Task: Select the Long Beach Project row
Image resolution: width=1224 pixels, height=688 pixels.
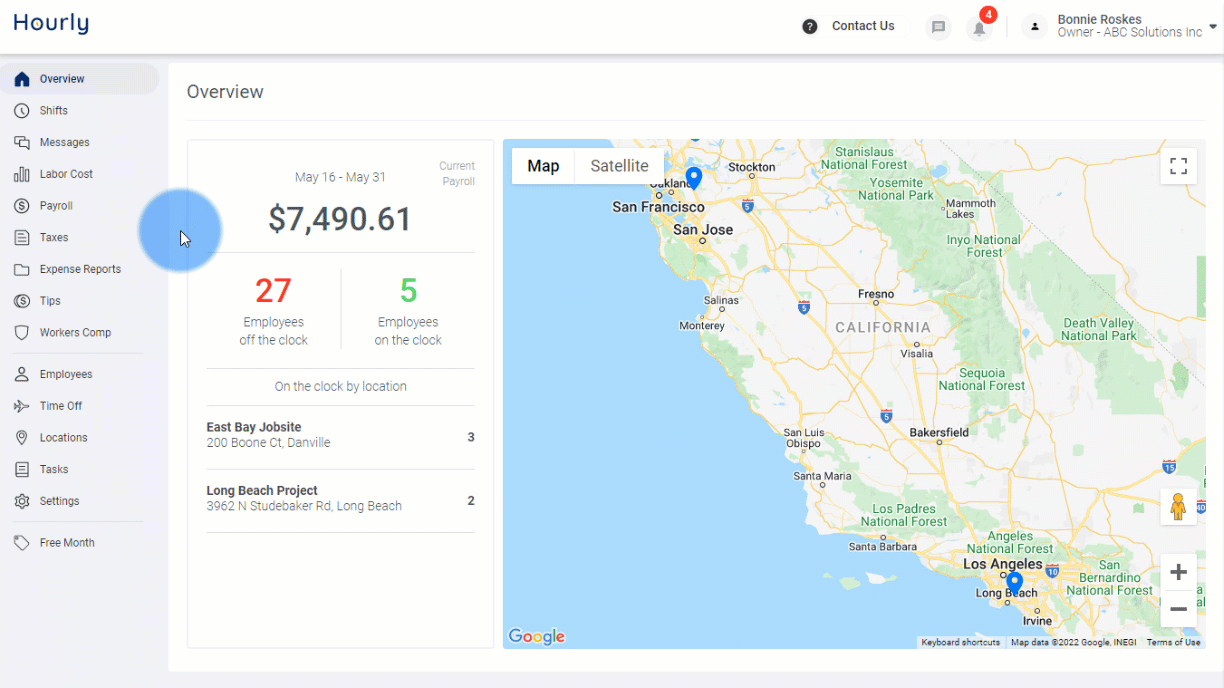Action: (x=340, y=499)
